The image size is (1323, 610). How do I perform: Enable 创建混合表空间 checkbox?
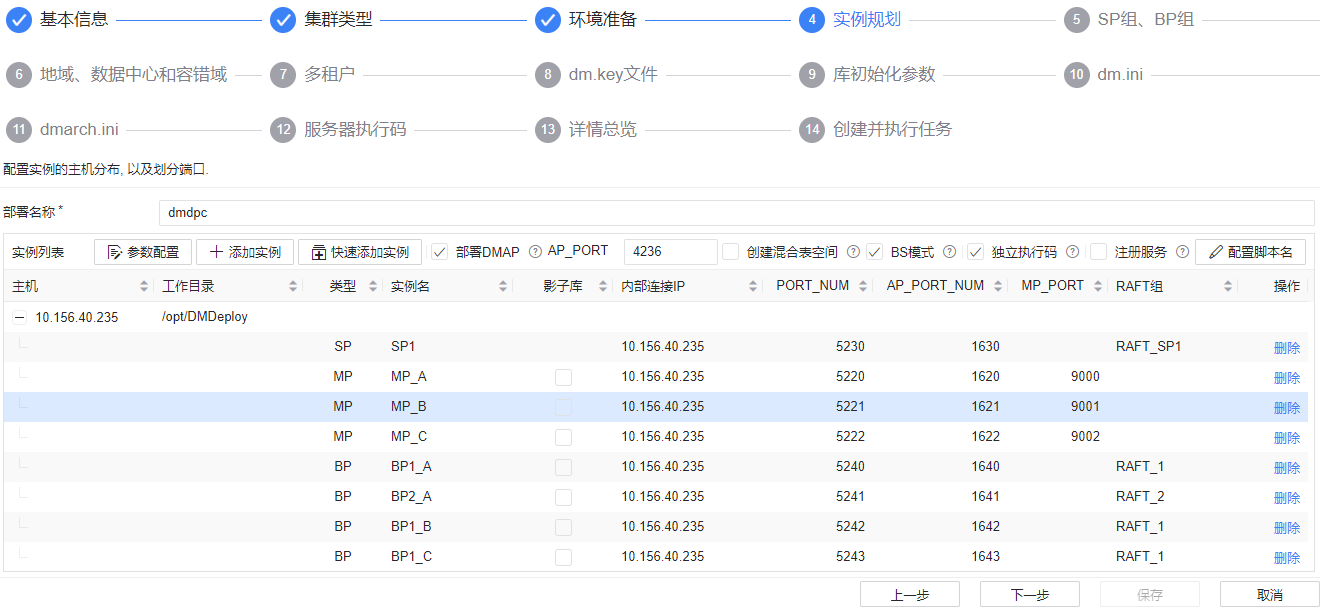tap(731, 252)
